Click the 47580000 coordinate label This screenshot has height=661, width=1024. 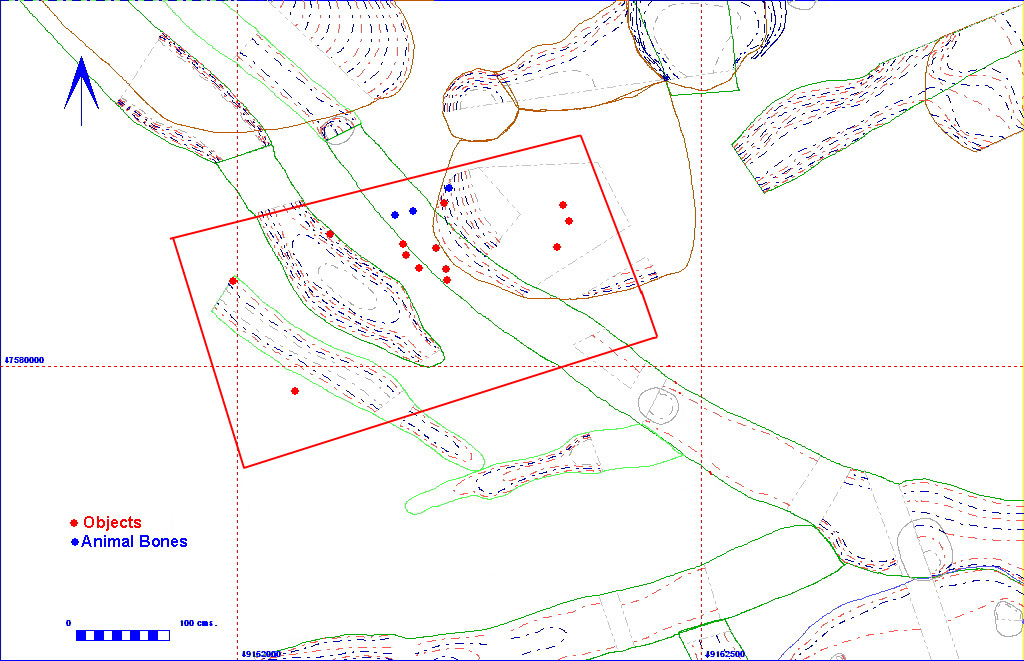click(24, 358)
